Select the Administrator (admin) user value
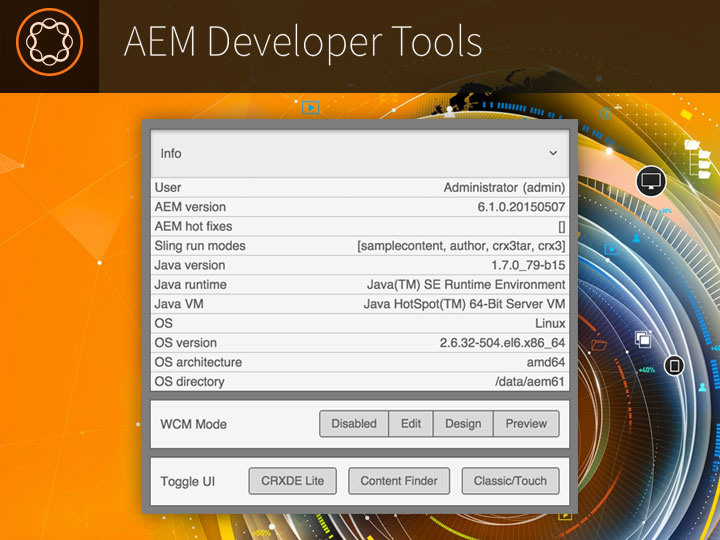This screenshot has width=720, height=540. point(504,187)
